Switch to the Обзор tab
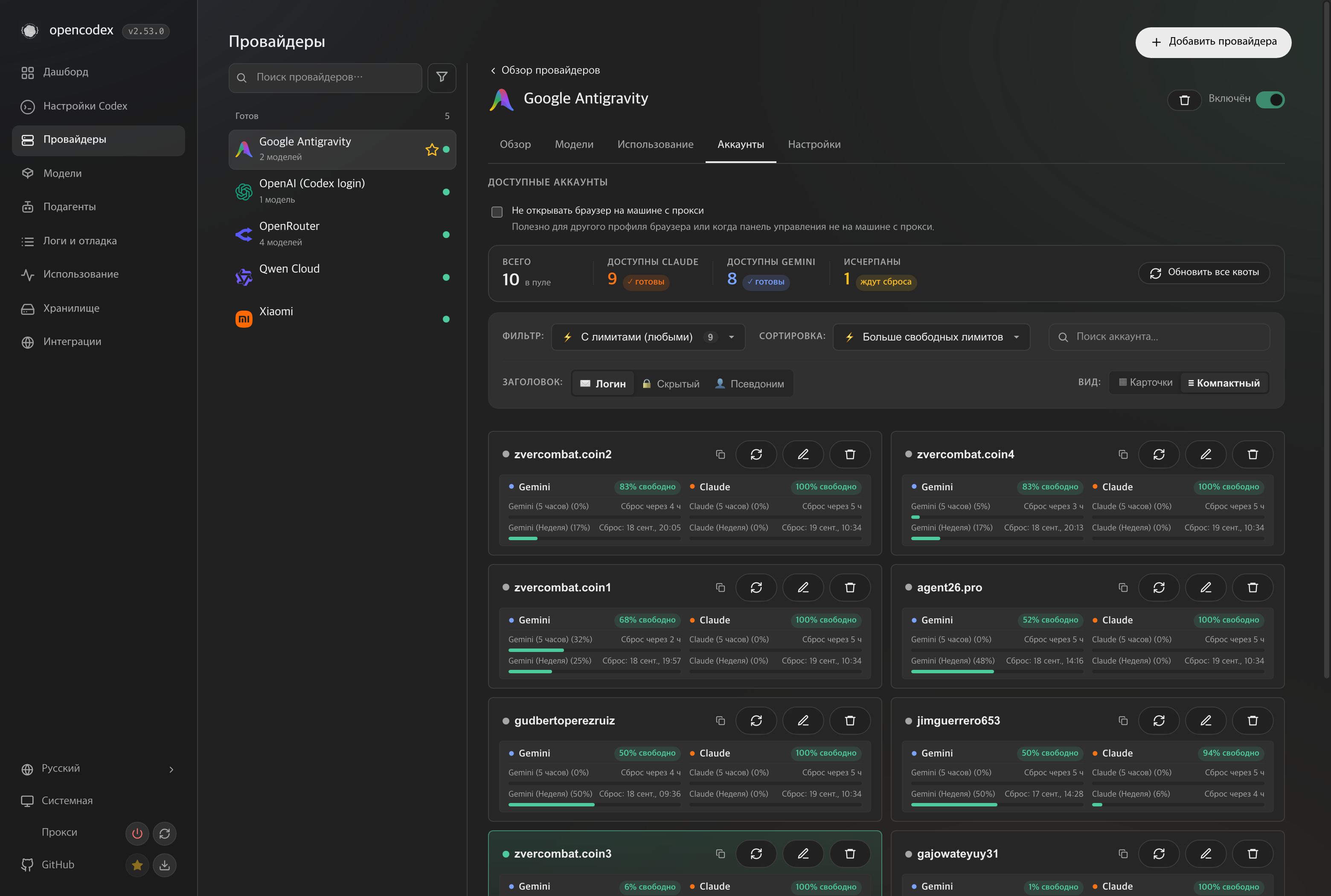 [x=515, y=145]
